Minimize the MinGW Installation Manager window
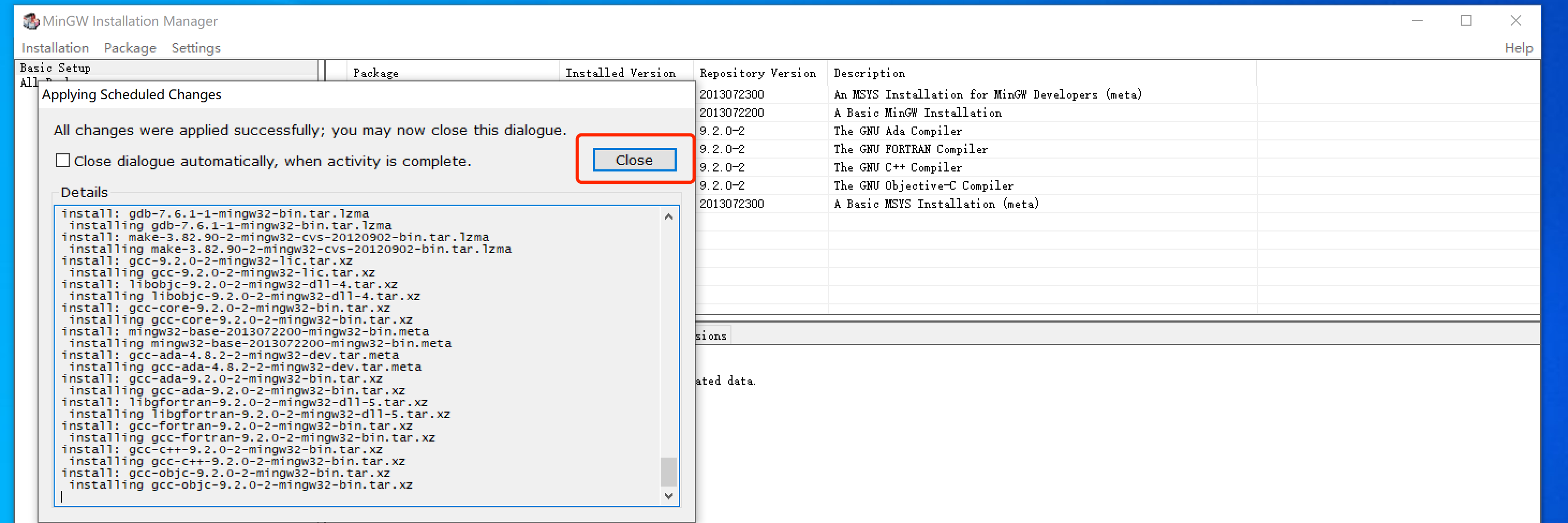 pyautogui.click(x=1417, y=21)
